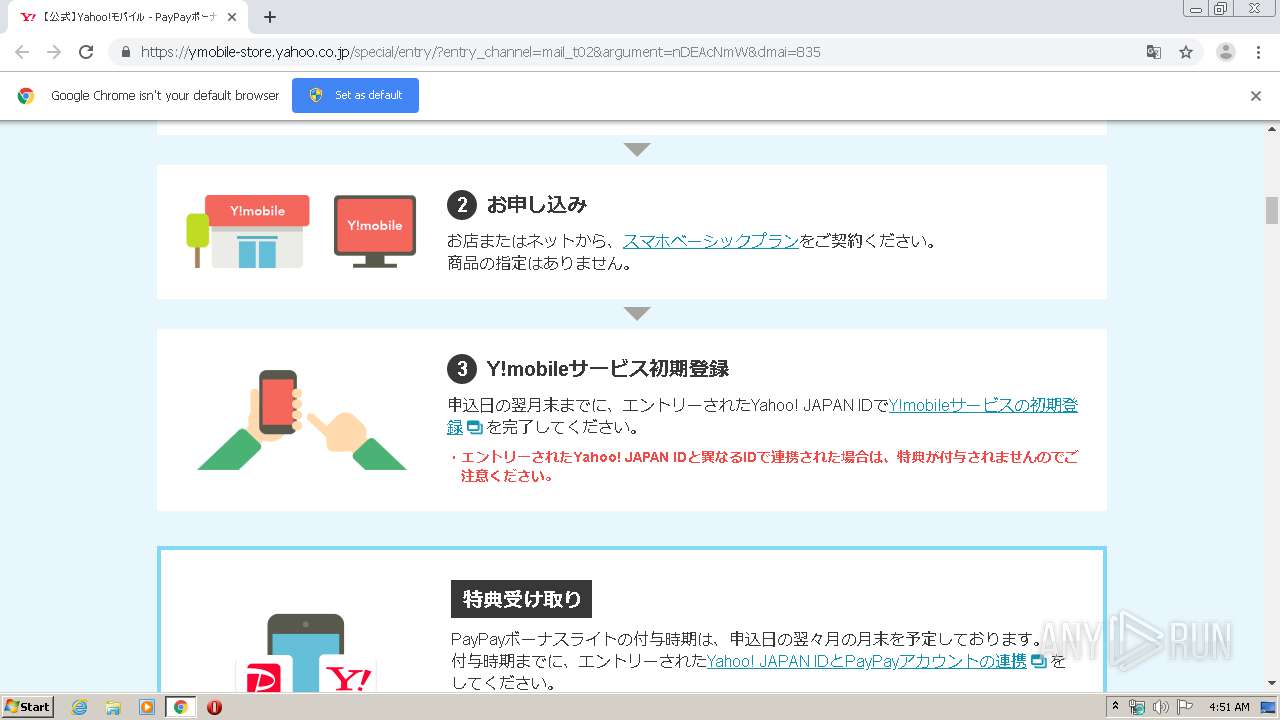Dismiss the default browser notification bar
This screenshot has width=1280, height=720.
(x=1256, y=96)
